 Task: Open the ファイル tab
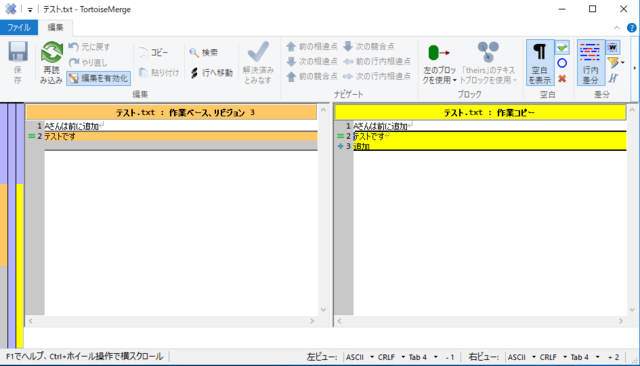[19, 27]
